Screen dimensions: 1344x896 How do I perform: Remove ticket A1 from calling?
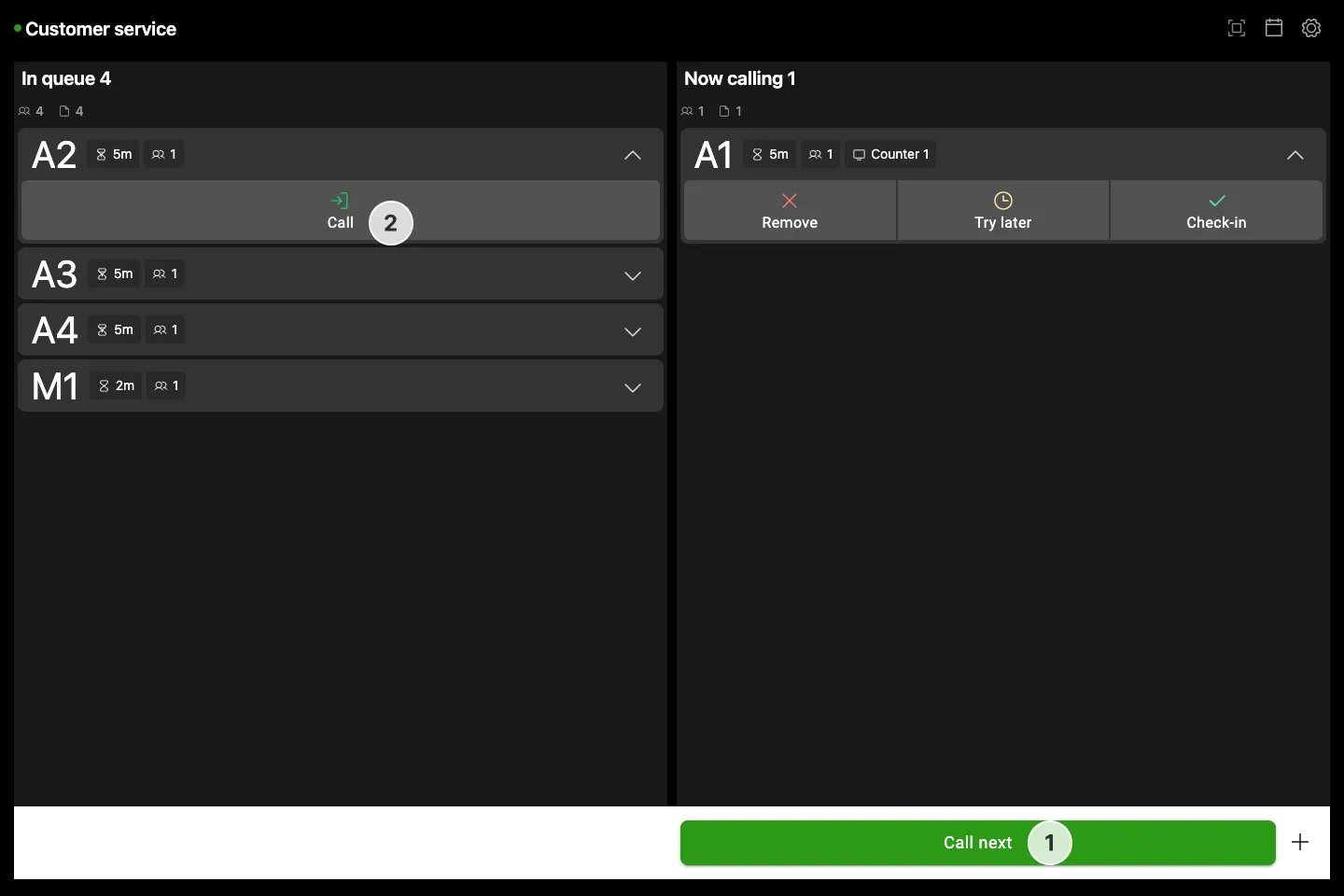click(790, 211)
